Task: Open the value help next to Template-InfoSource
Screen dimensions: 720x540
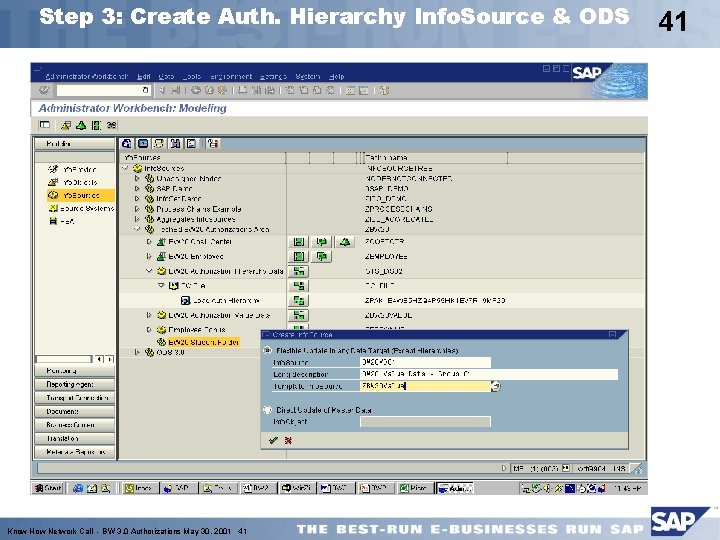Action: pyautogui.click(x=495, y=386)
